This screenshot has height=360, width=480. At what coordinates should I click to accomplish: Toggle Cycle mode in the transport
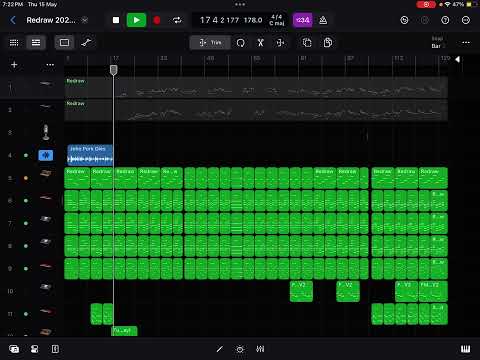(x=177, y=20)
